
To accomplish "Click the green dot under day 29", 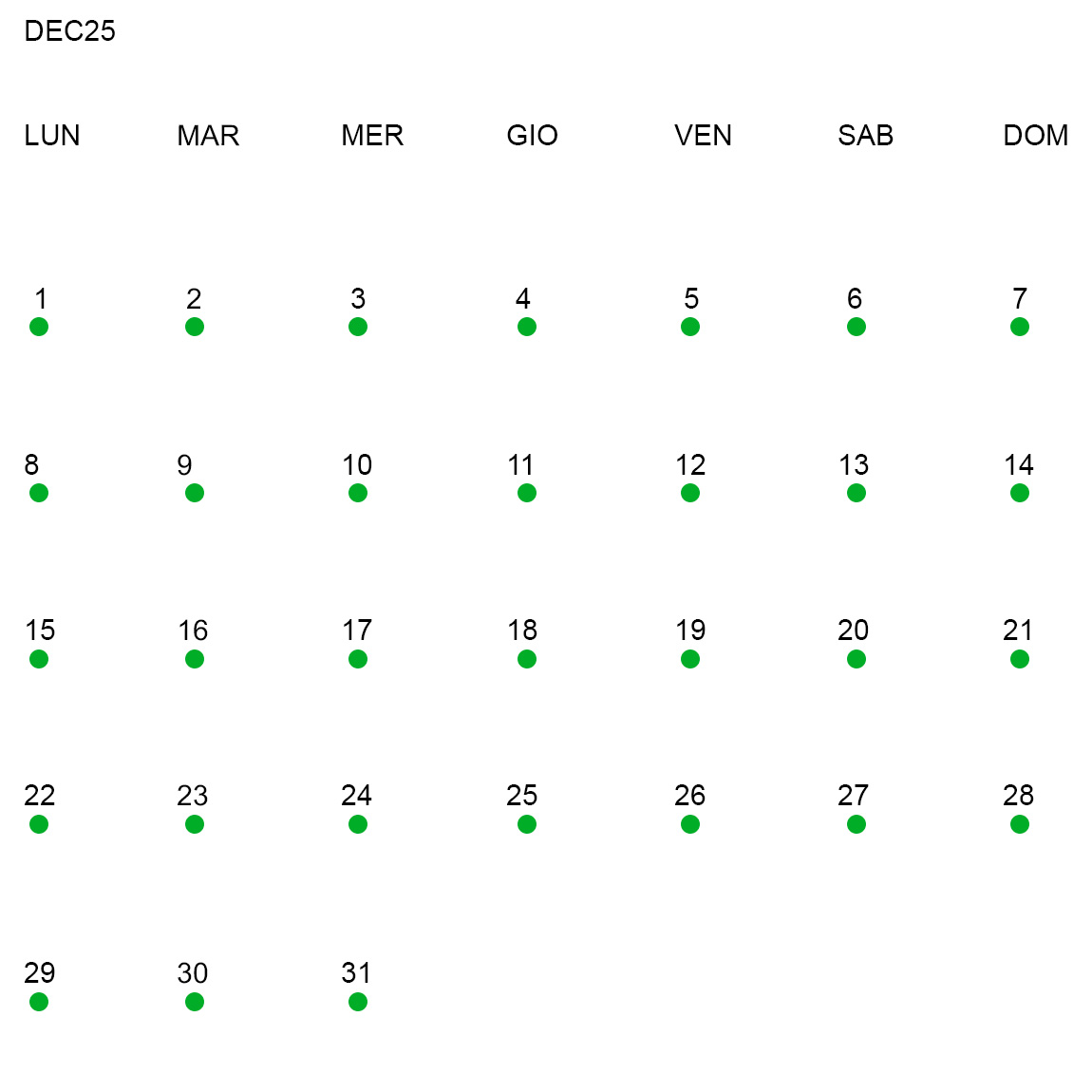I will click(39, 1002).
